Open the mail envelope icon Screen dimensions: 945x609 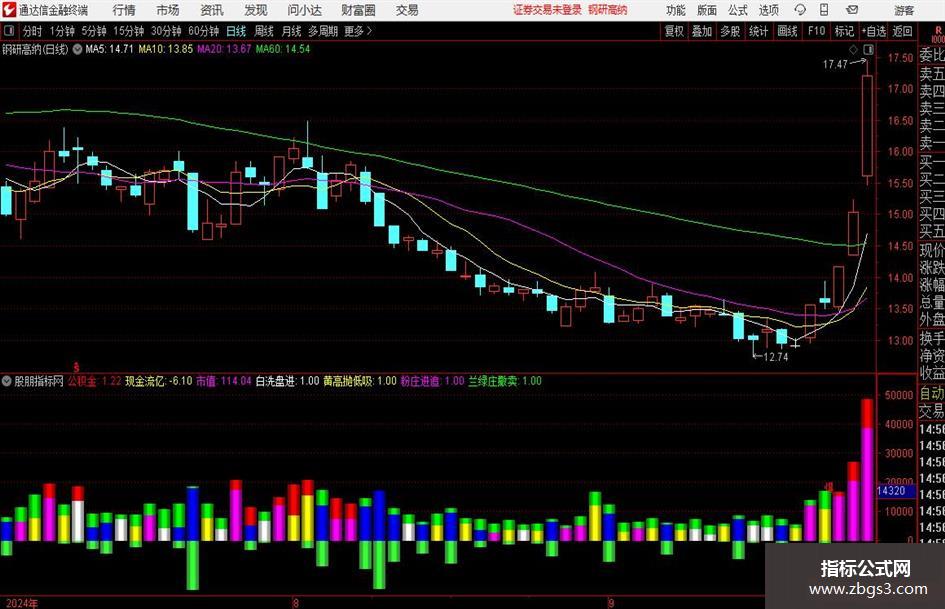(x=852, y=10)
